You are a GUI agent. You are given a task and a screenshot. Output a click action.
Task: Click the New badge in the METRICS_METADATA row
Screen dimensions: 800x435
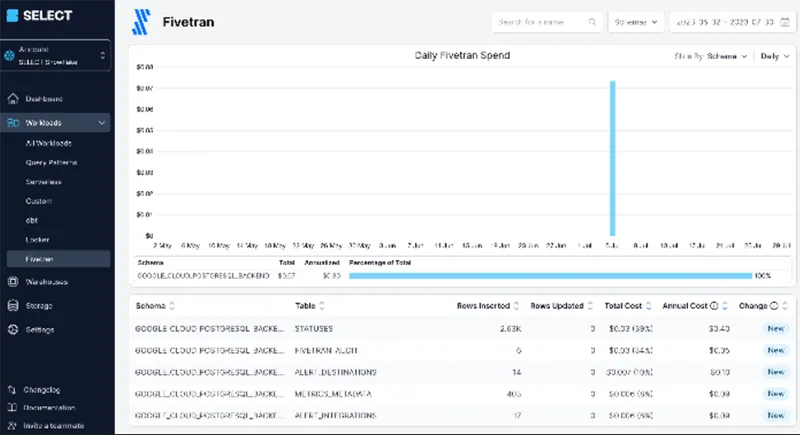pyautogui.click(x=776, y=394)
